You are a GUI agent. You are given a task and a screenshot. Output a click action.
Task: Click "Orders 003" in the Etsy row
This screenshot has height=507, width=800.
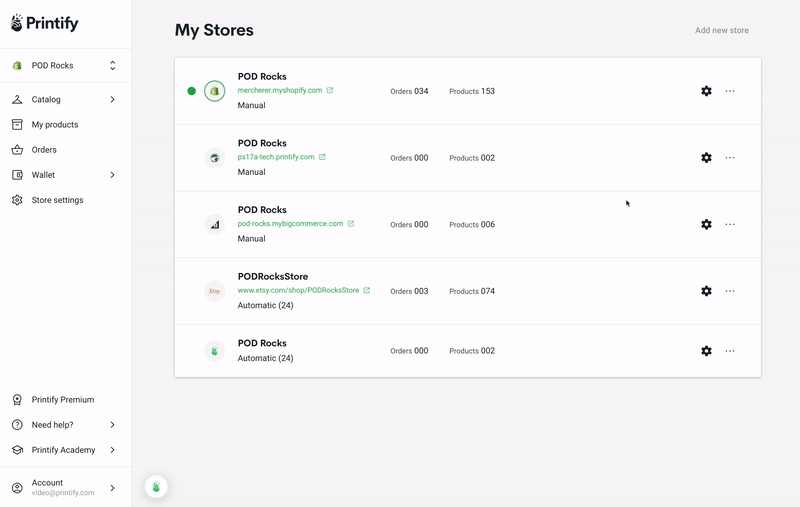[409, 291]
